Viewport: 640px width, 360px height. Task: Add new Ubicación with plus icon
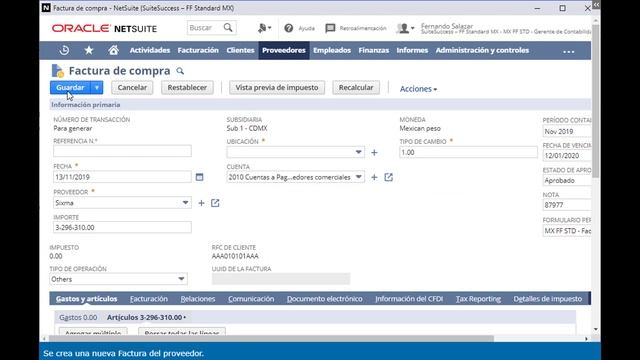pos(374,153)
